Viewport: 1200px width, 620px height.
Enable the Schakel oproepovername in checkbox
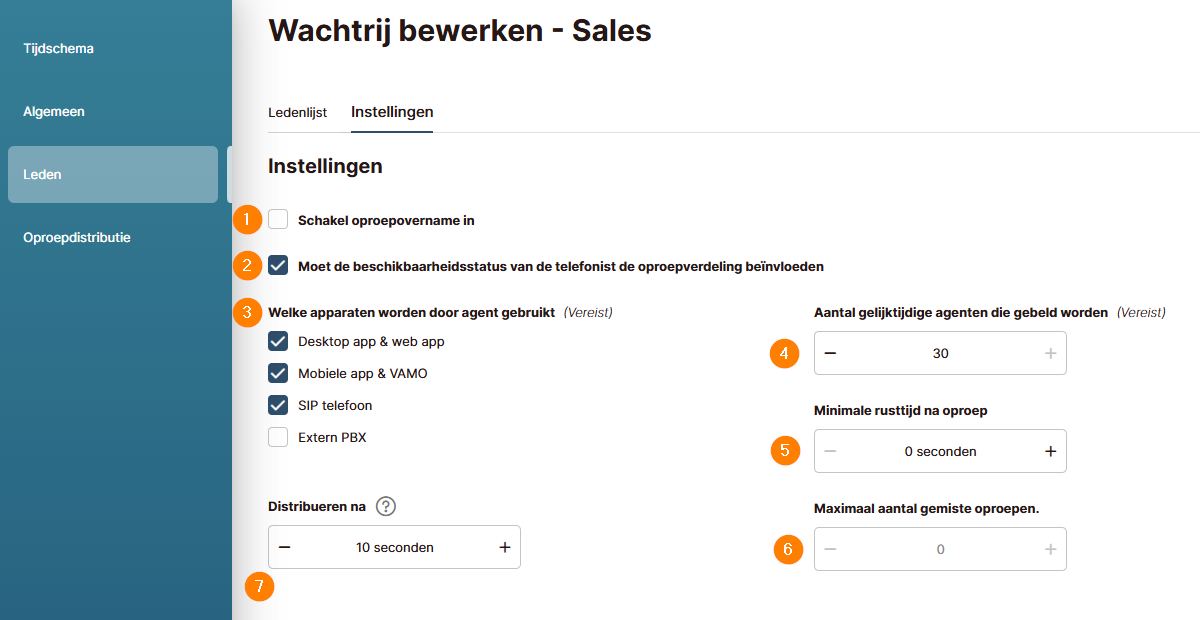pos(278,220)
